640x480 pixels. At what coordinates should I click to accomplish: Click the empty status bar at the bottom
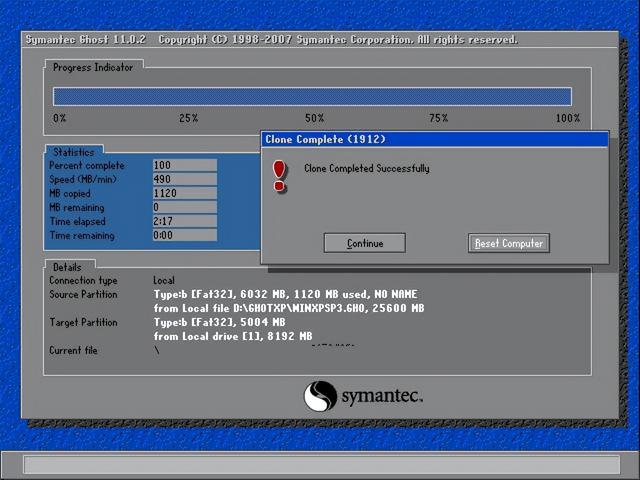click(320, 465)
